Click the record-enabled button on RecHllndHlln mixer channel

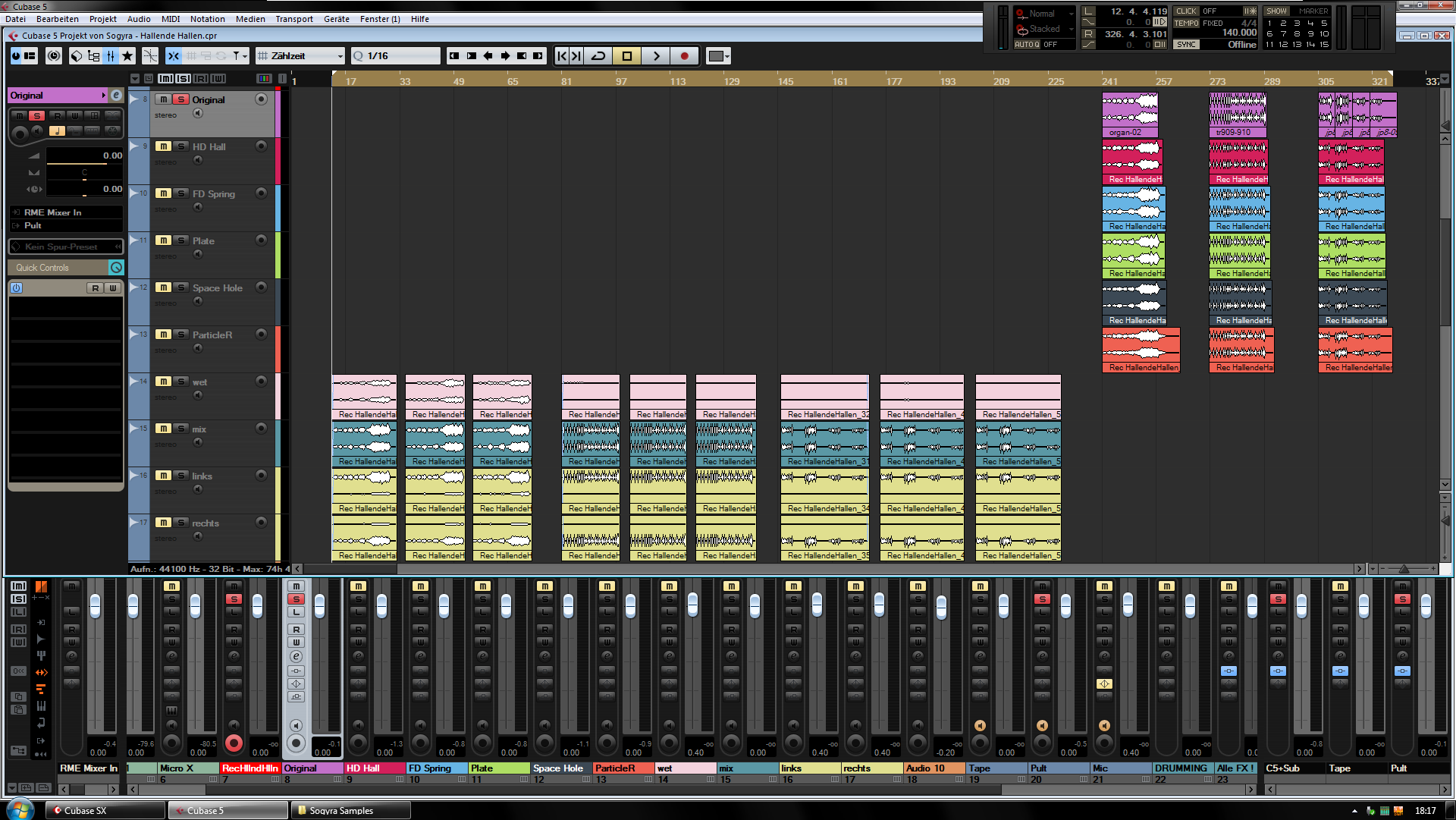(234, 743)
